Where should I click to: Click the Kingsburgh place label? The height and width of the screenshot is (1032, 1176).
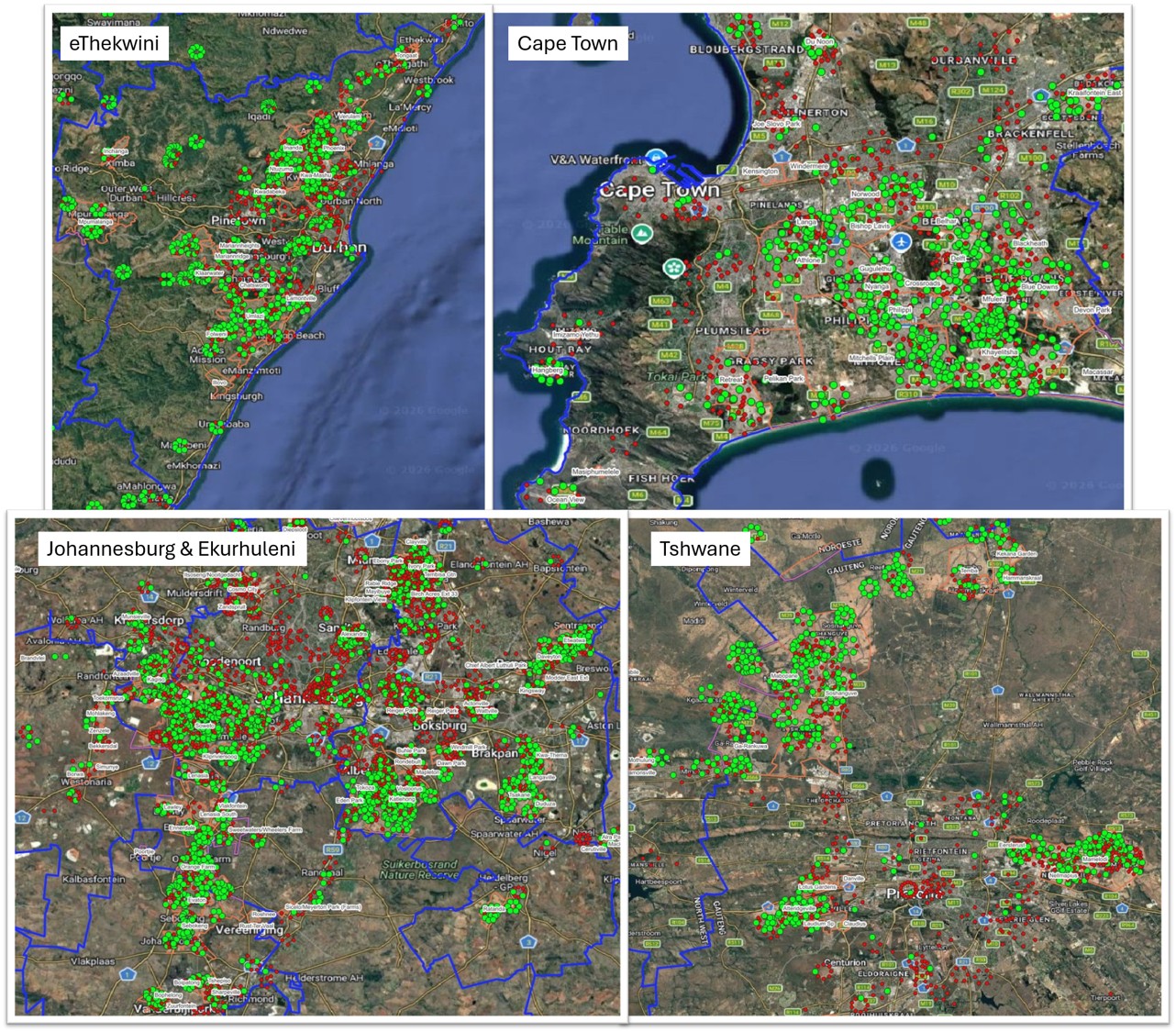tap(237, 396)
